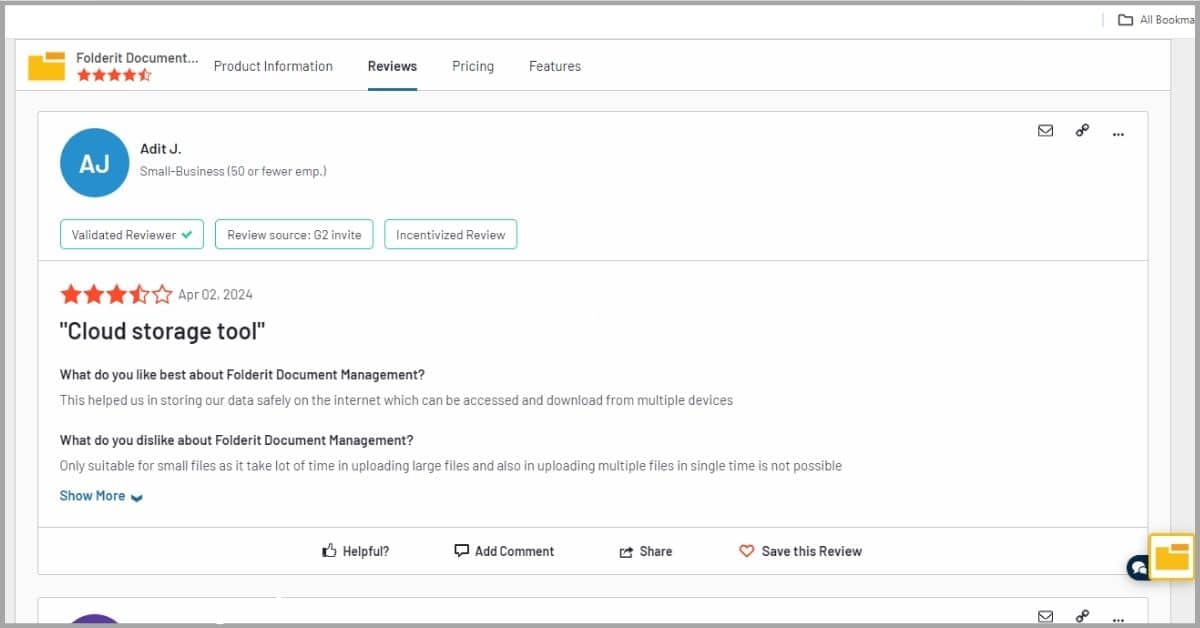Open the chat bubble widget
Image resolution: width=1200 pixels, height=628 pixels.
click(1138, 568)
